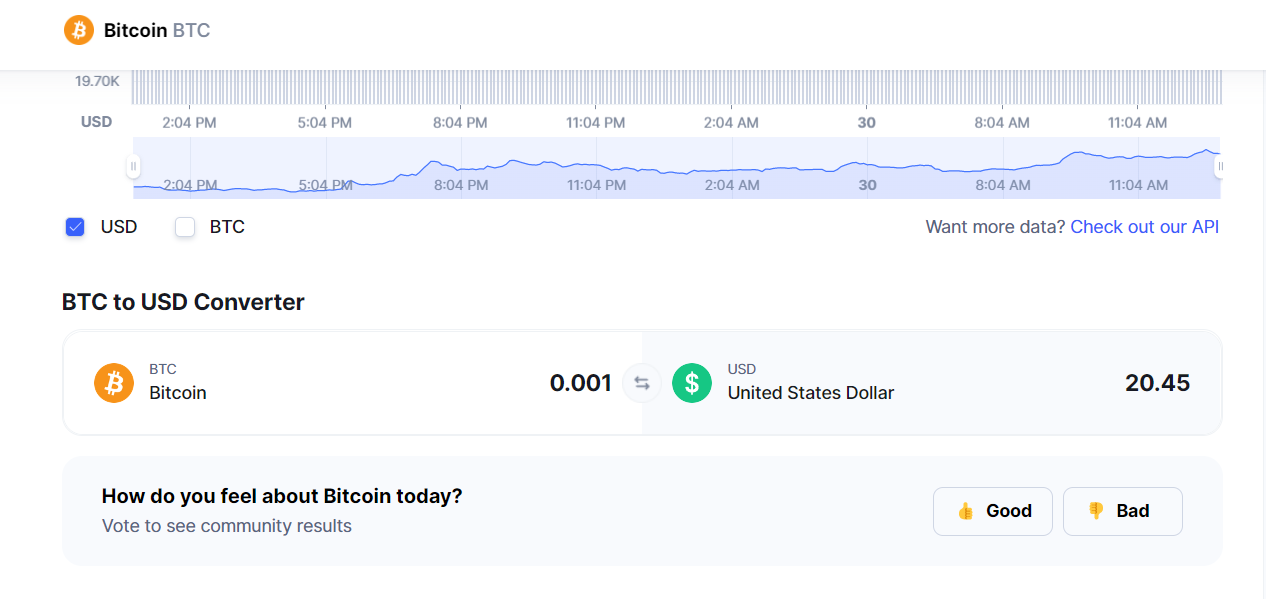Click the BTC checkbox label text
The height and width of the screenshot is (599, 1266).
pos(227,227)
